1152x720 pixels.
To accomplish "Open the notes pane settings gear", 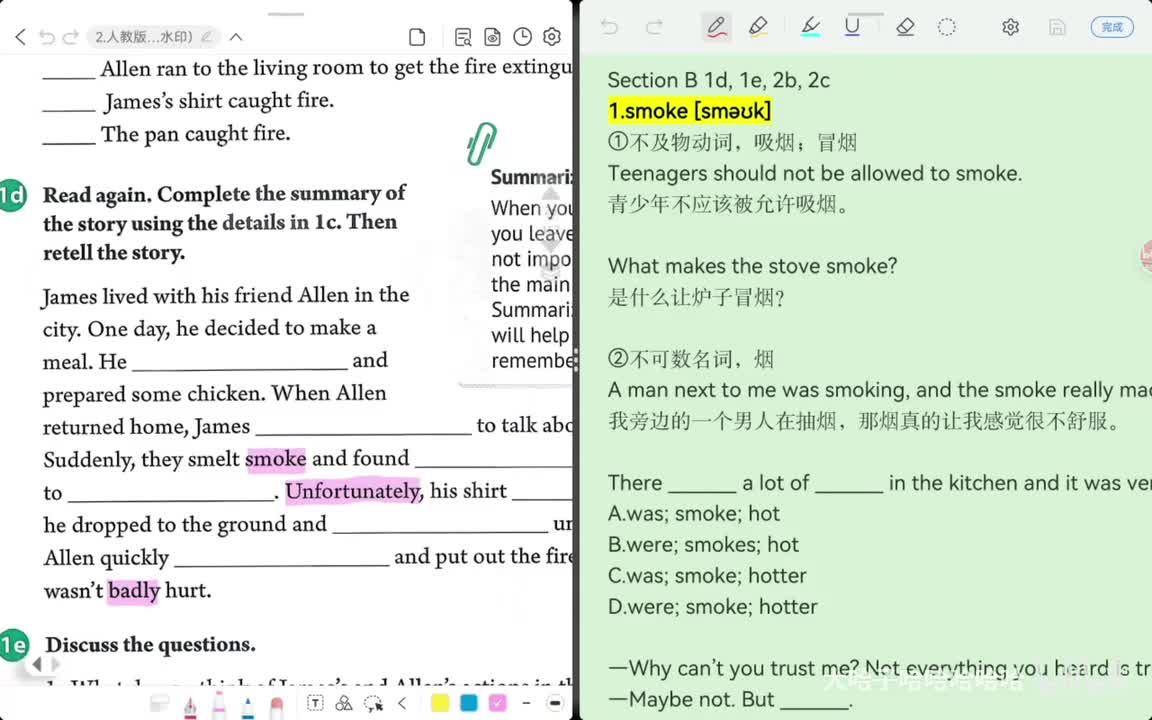I will tap(1011, 28).
